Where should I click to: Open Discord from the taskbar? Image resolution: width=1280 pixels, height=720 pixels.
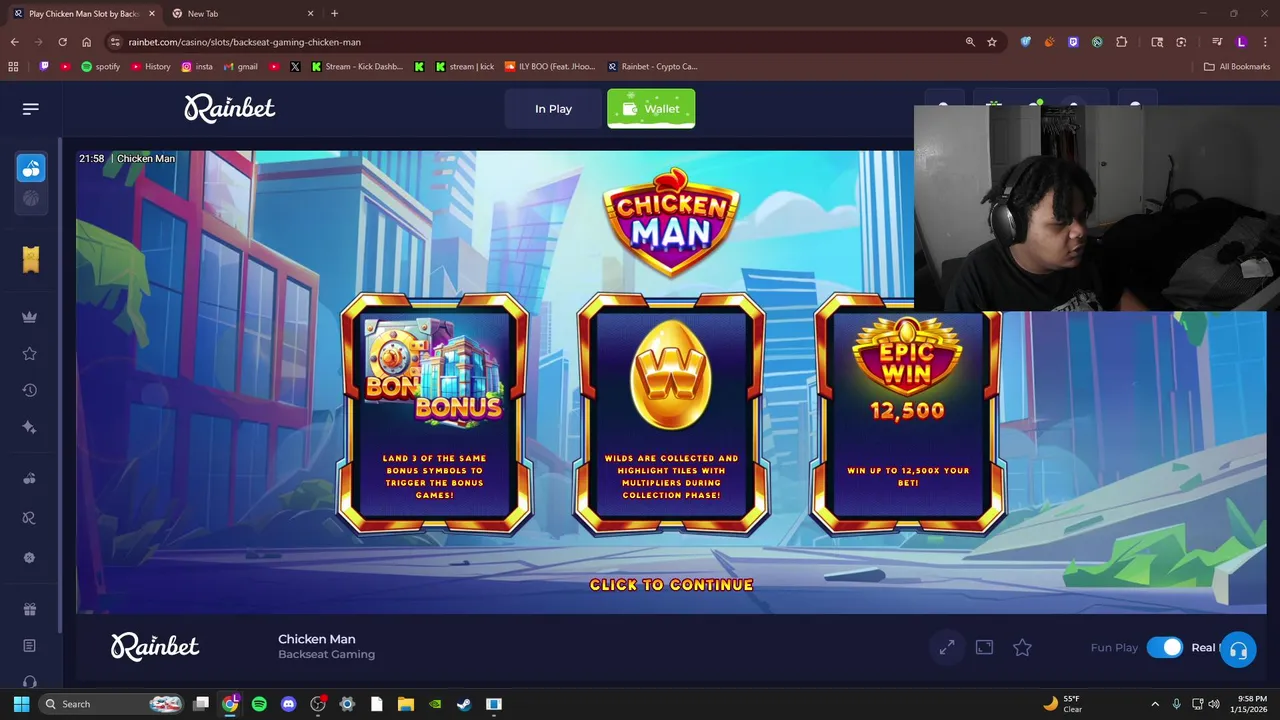coord(289,704)
